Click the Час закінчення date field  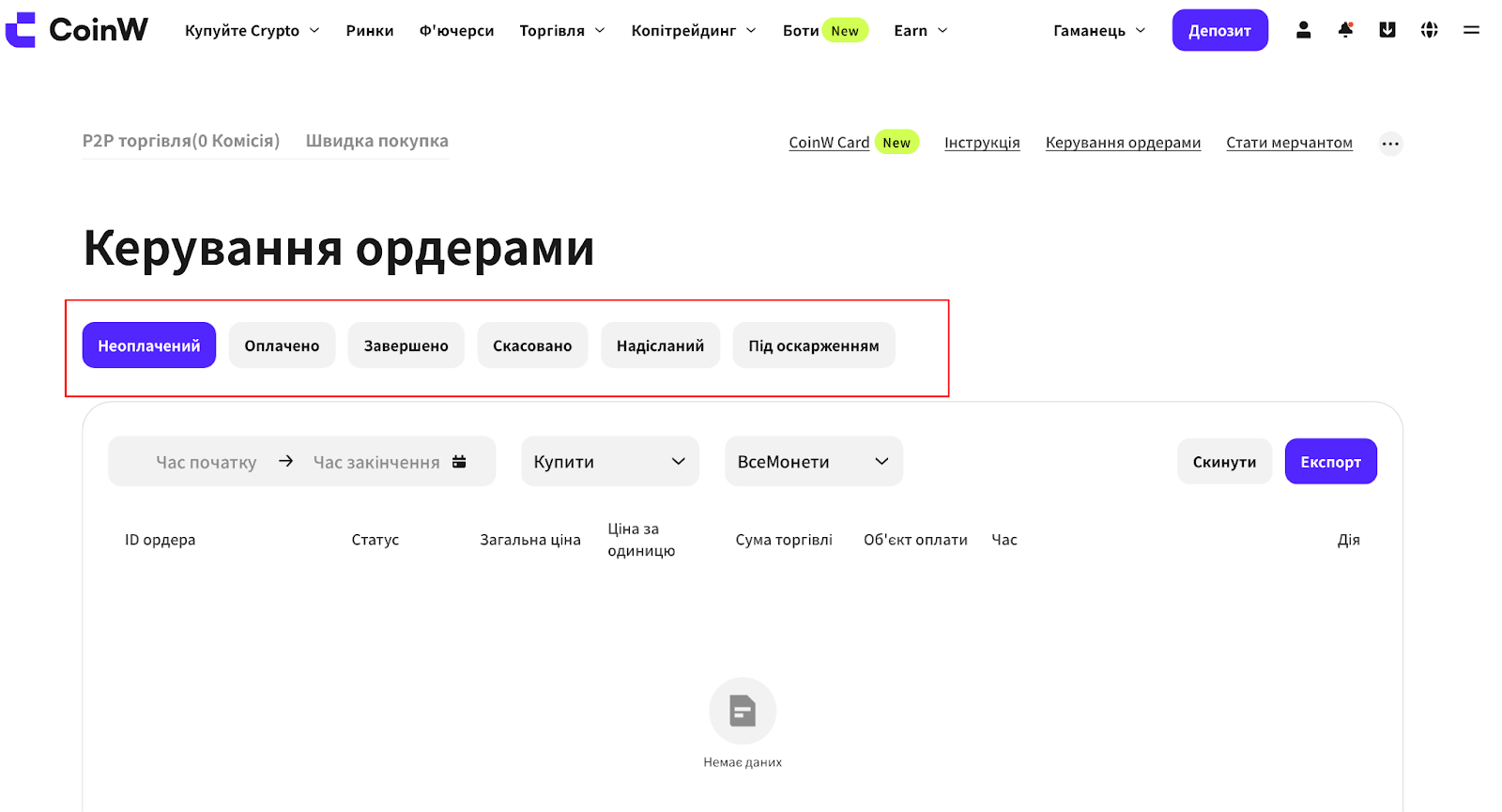[376, 462]
